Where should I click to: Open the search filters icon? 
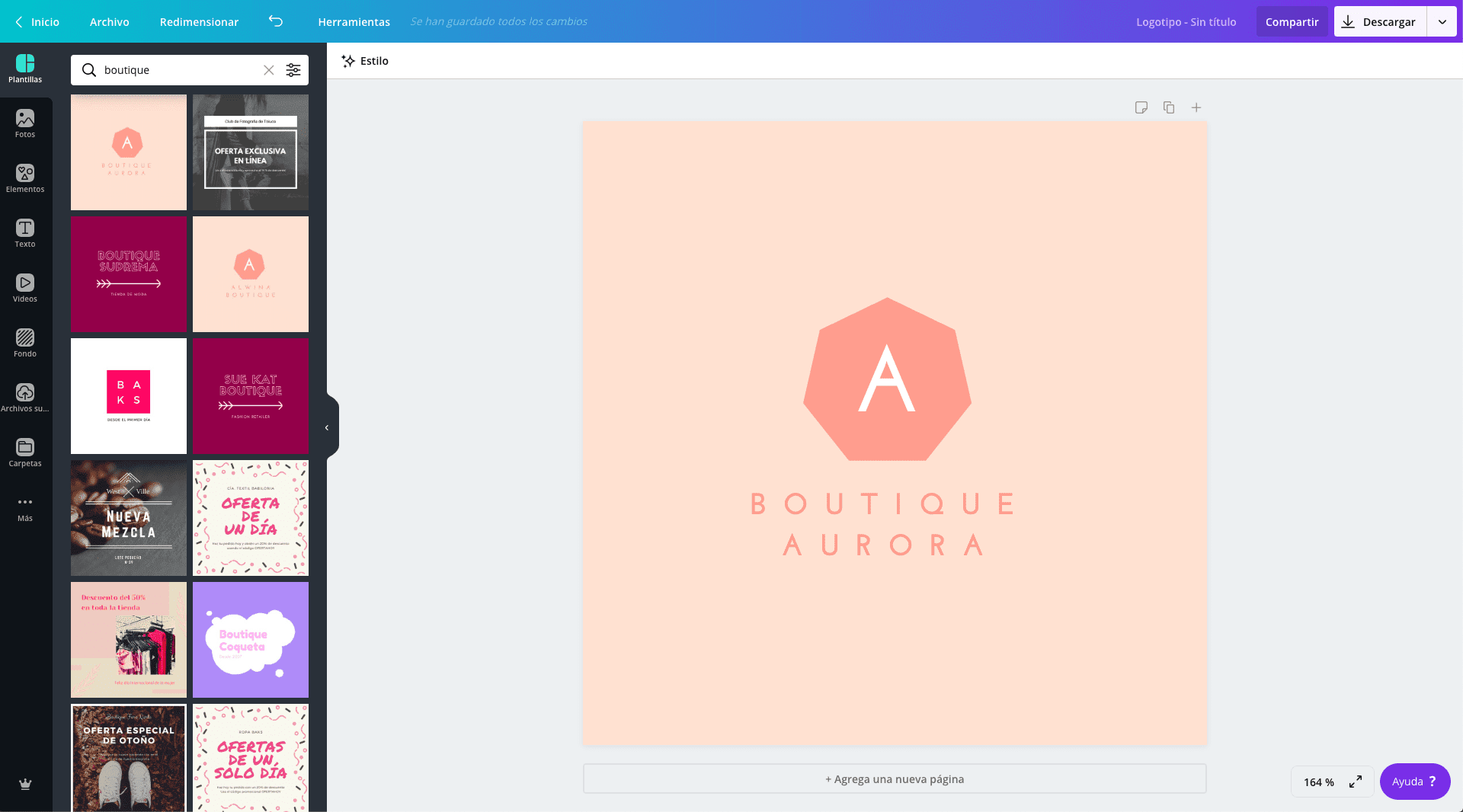pyautogui.click(x=293, y=70)
